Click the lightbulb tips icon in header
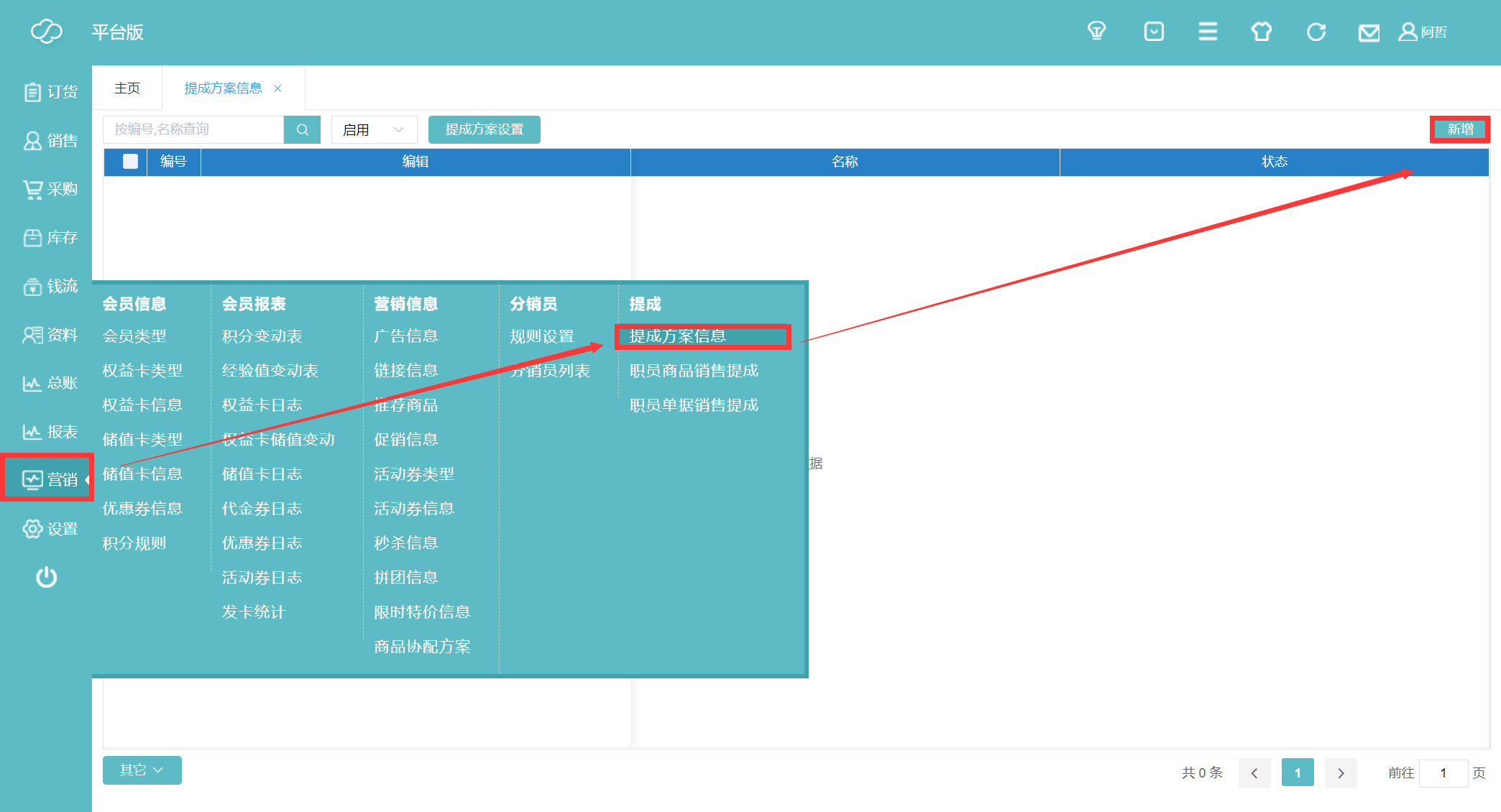The width and height of the screenshot is (1501, 812). tap(1096, 32)
